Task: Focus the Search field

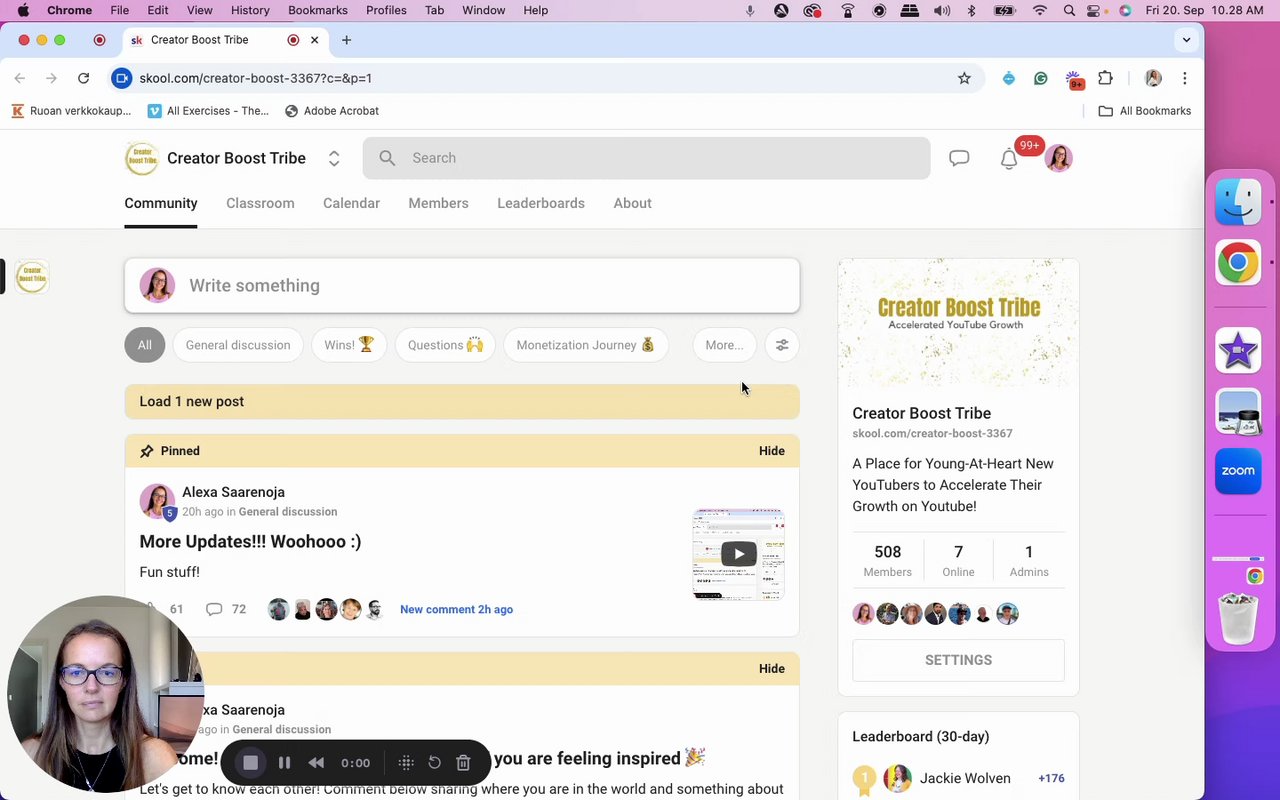Action: (x=646, y=158)
